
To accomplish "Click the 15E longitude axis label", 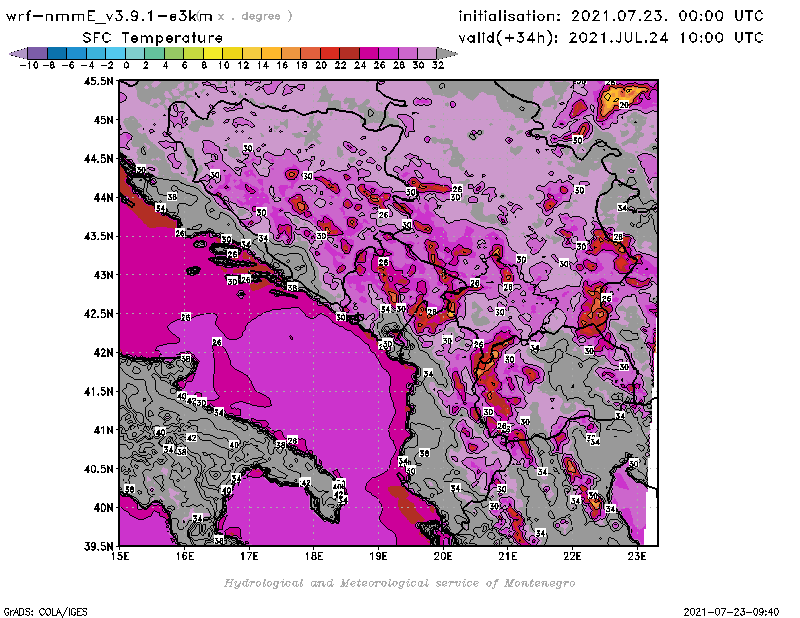I will [x=120, y=556].
